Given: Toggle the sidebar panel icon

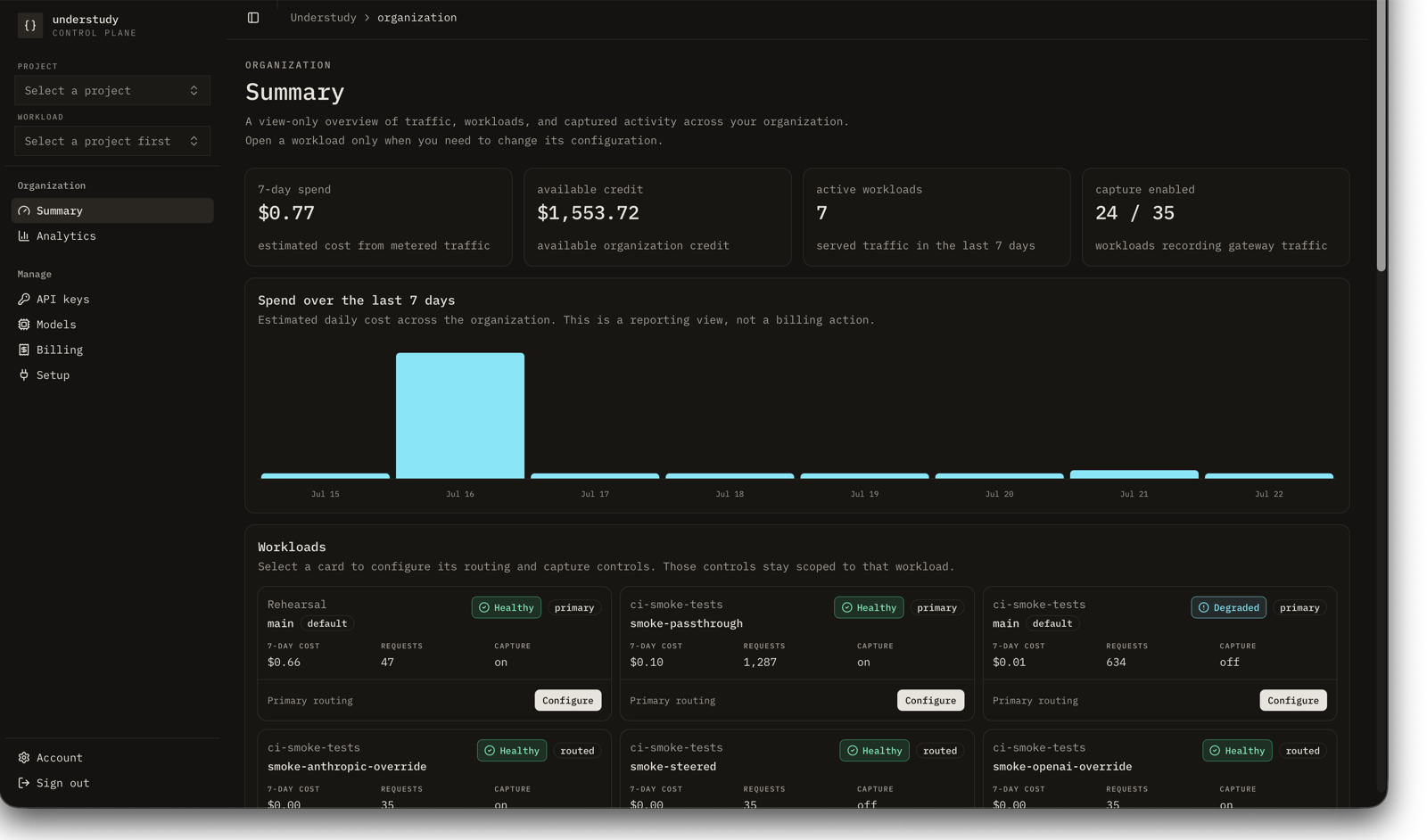Looking at the screenshot, I should 253,18.
